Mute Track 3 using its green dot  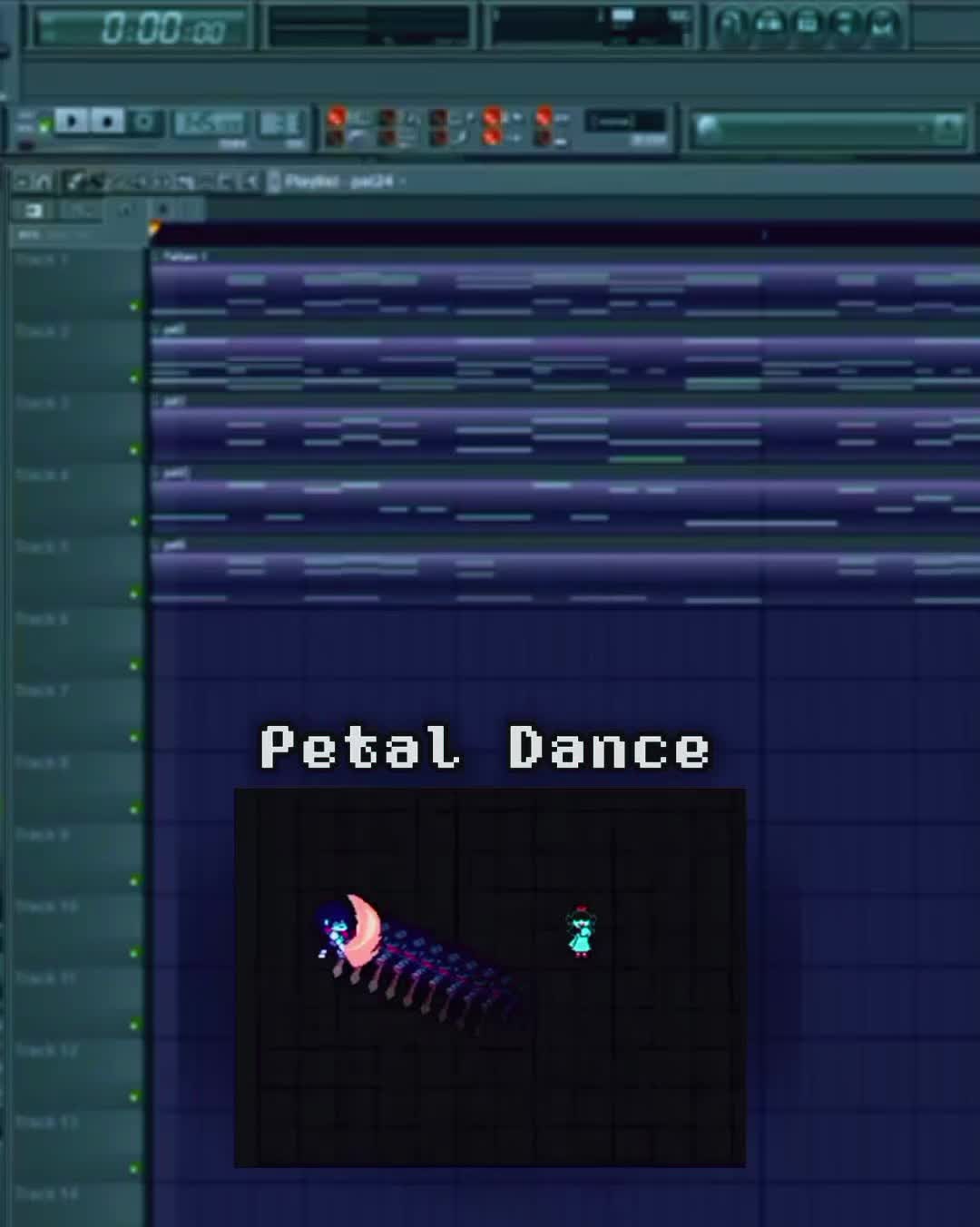point(134,450)
